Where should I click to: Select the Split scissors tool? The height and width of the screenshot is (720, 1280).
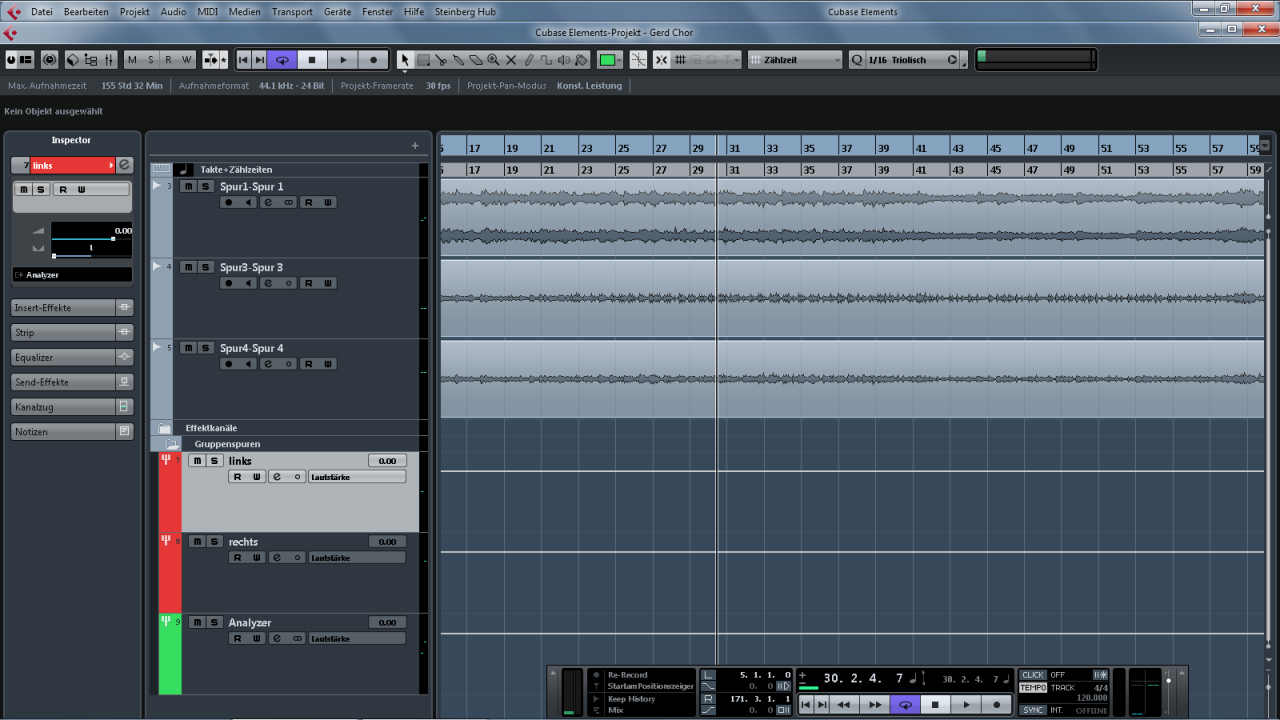tap(441, 60)
